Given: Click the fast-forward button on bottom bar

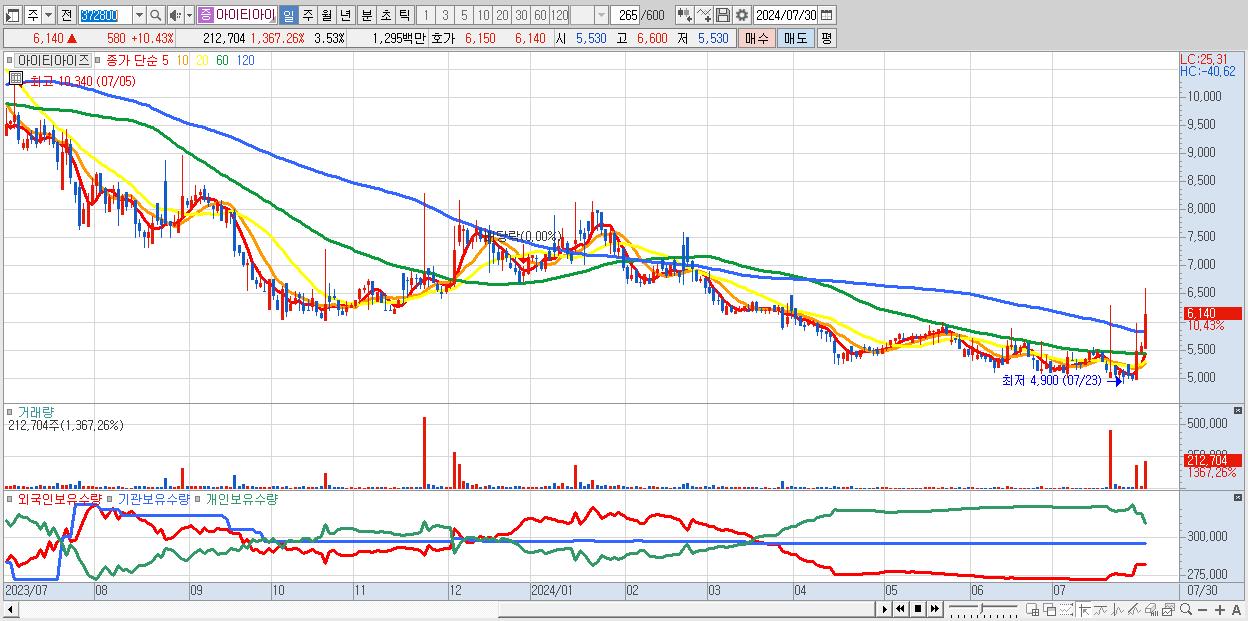Looking at the screenshot, I should [934, 609].
